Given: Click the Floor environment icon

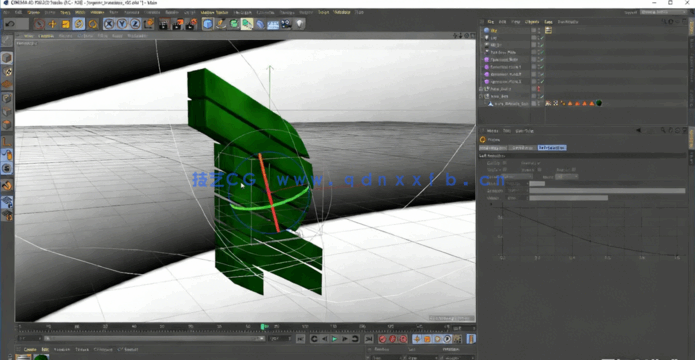Looking at the screenshot, I should (x=273, y=23).
